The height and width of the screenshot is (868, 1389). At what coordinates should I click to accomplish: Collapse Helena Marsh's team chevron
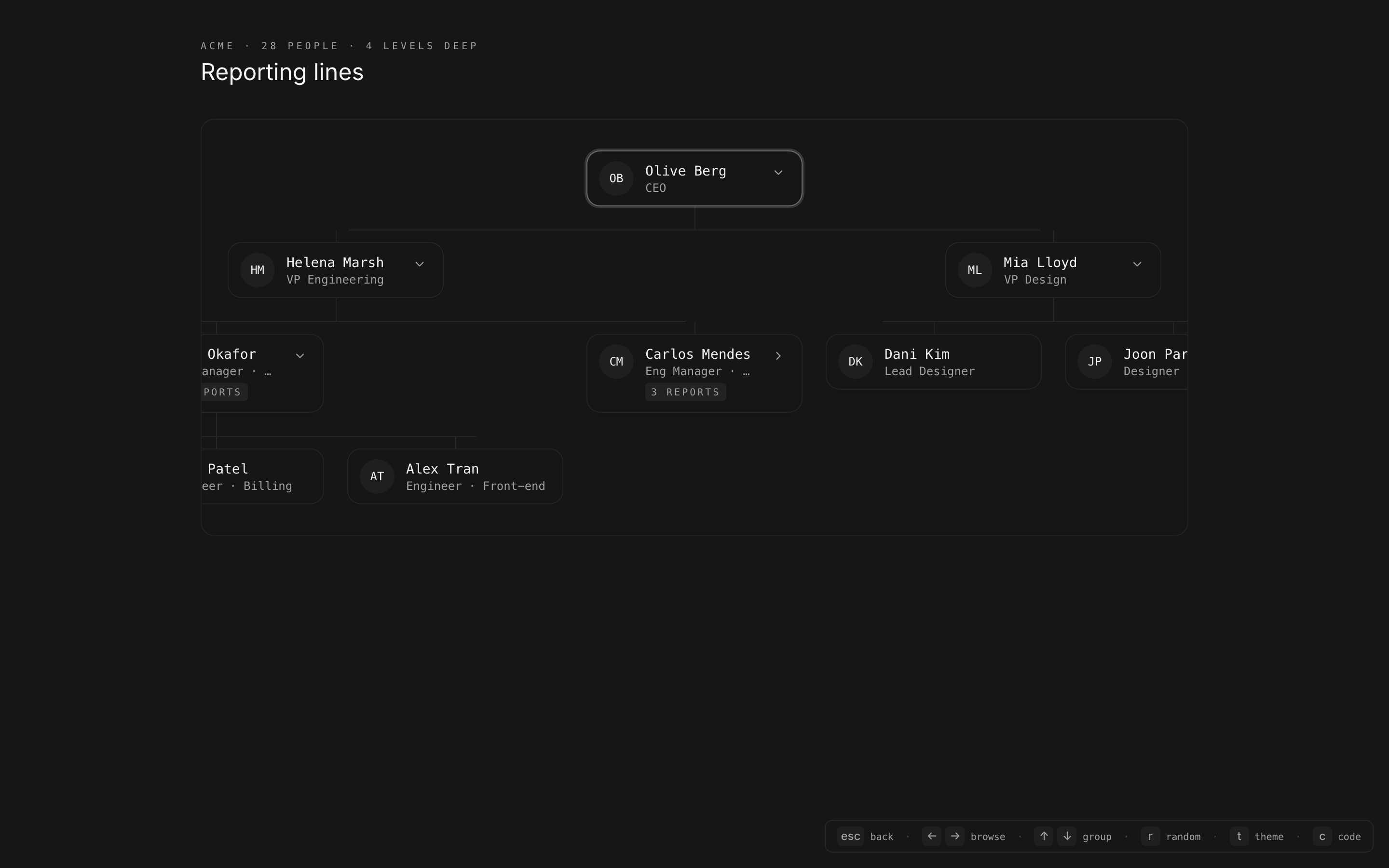(x=420, y=264)
